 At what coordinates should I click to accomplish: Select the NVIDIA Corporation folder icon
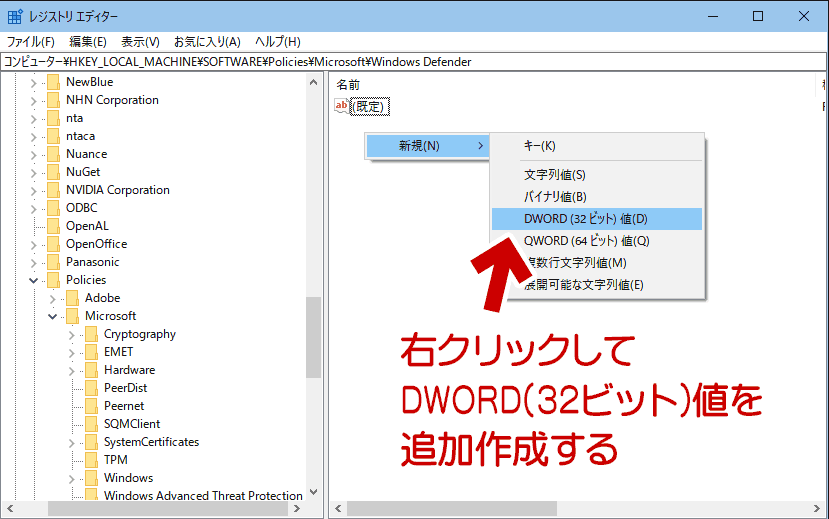(53, 190)
